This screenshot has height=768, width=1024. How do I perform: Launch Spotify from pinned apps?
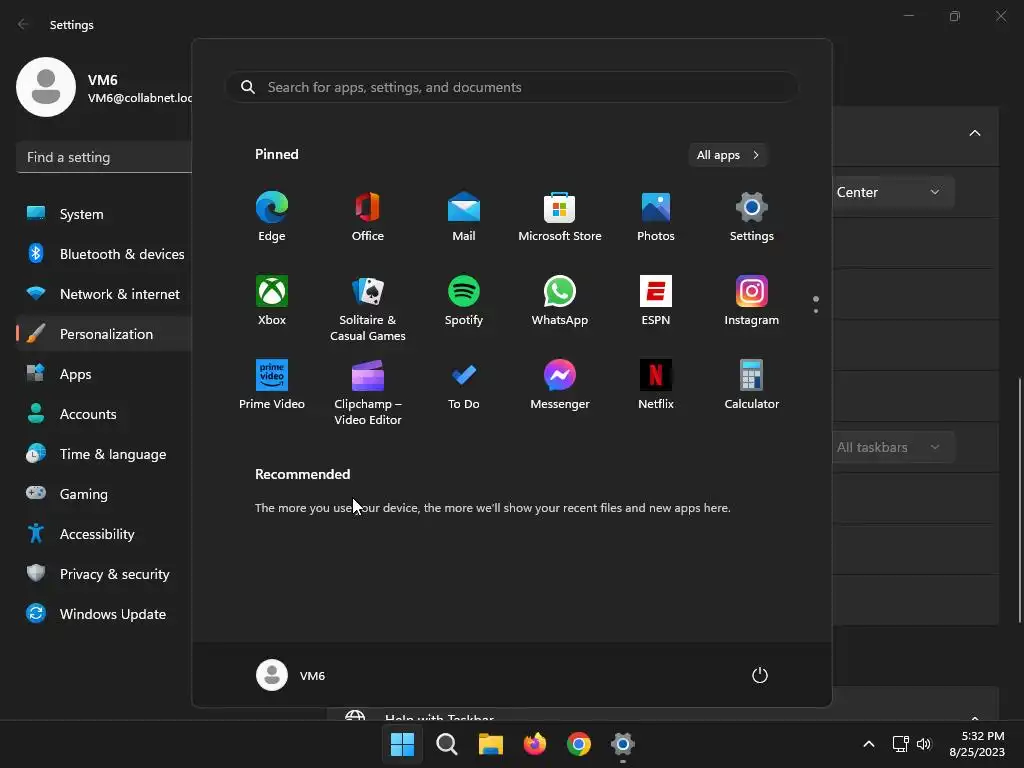(x=464, y=301)
